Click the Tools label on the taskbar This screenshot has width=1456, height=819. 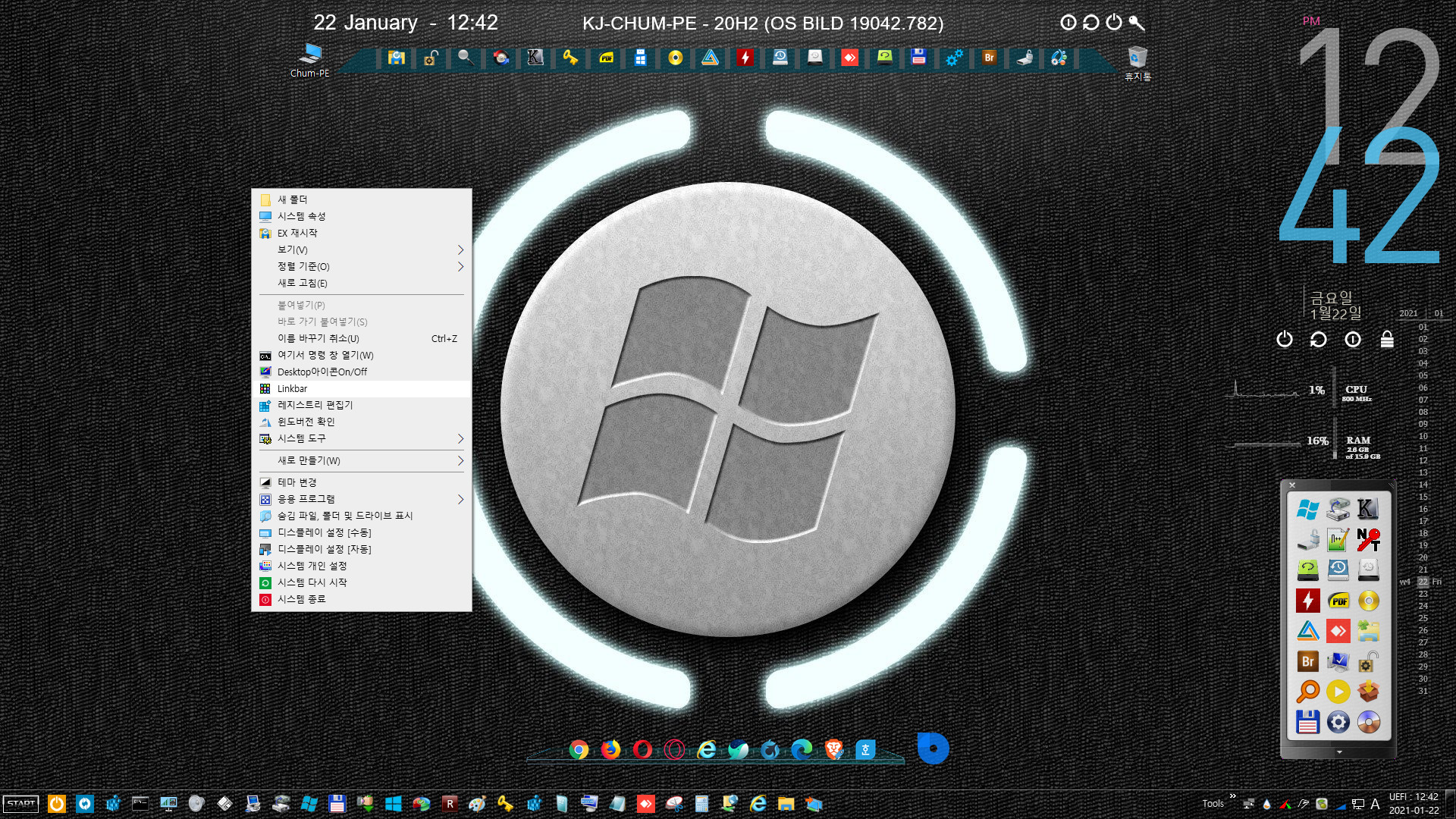coord(1213,804)
